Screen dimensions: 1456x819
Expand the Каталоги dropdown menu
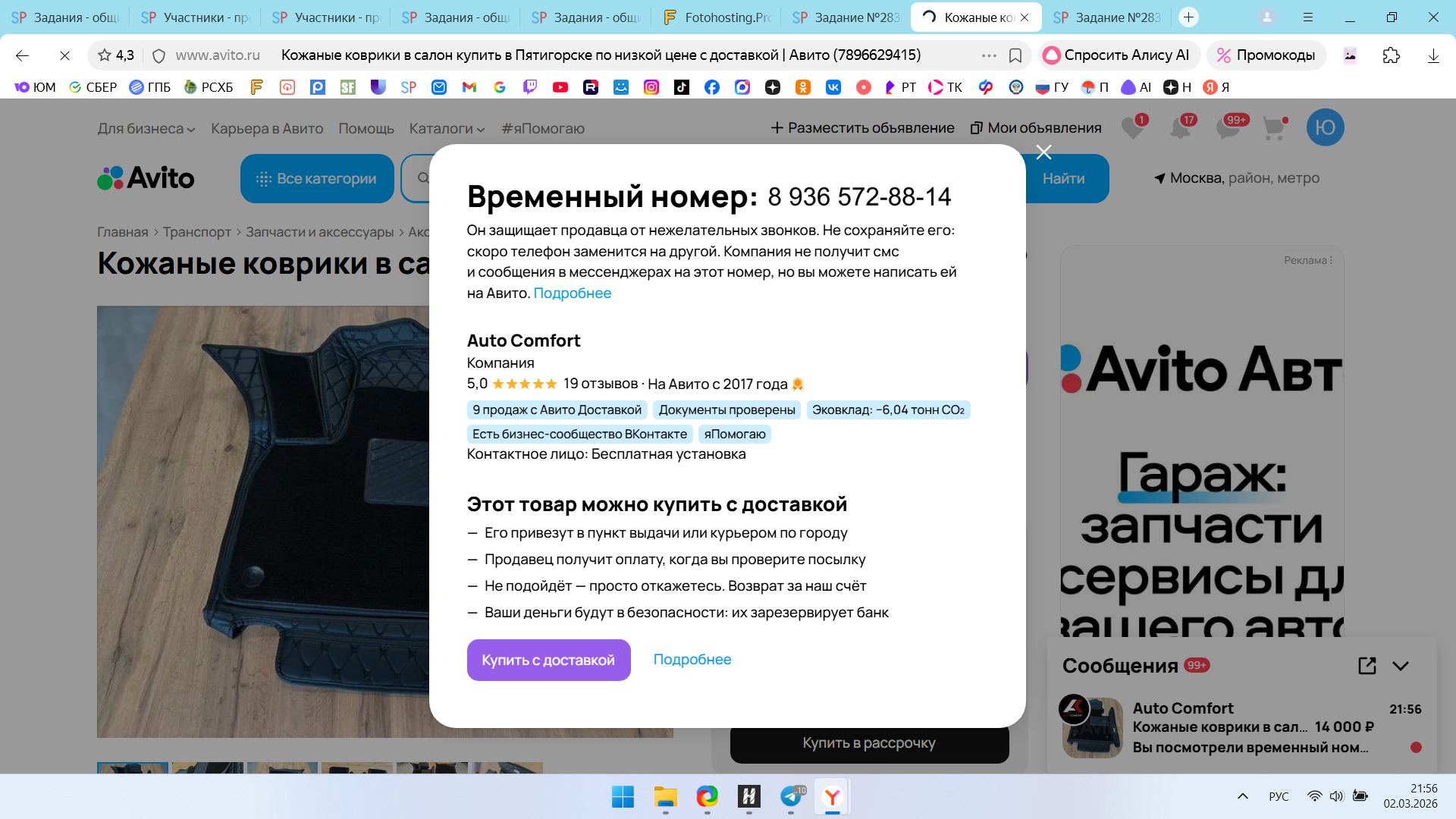[x=447, y=129]
